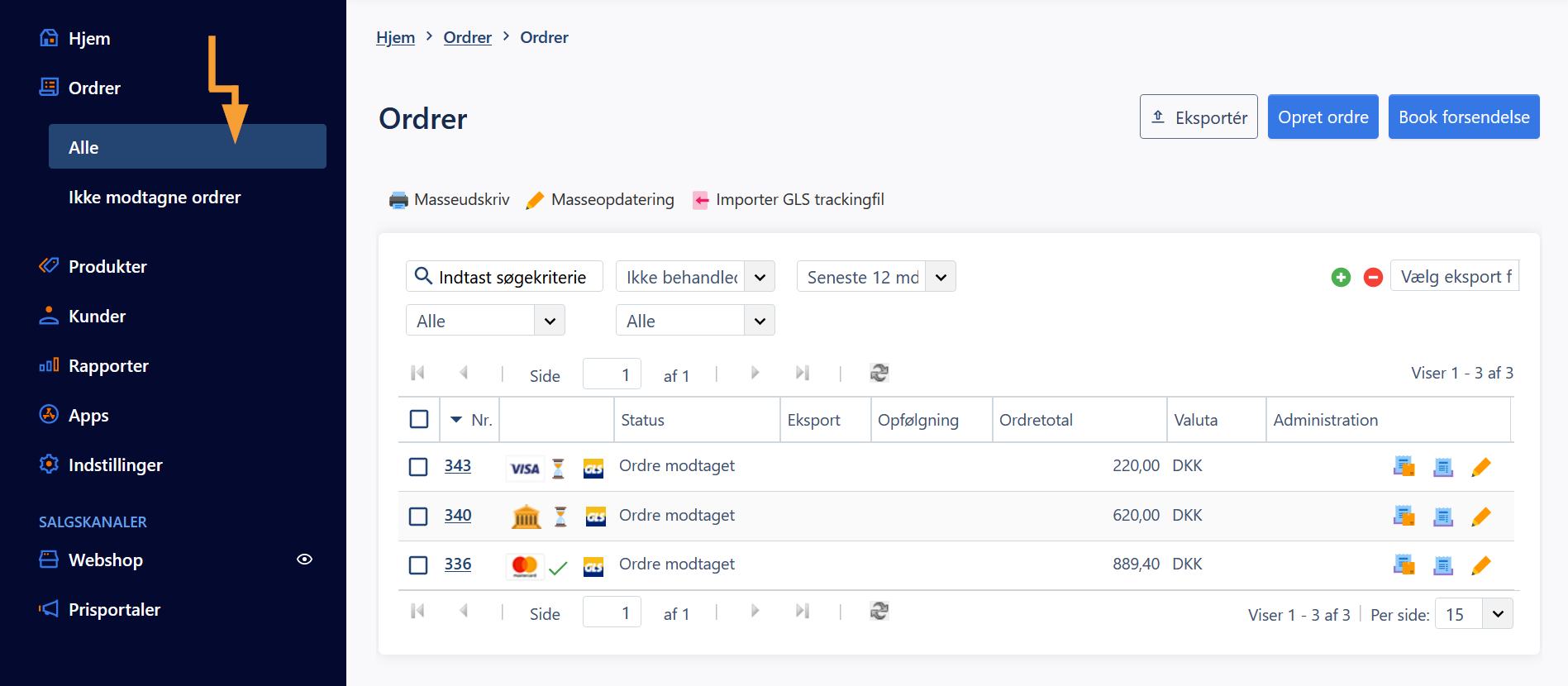The height and width of the screenshot is (686, 1568).
Task: Click the green plus add icon
Action: coord(1341,278)
